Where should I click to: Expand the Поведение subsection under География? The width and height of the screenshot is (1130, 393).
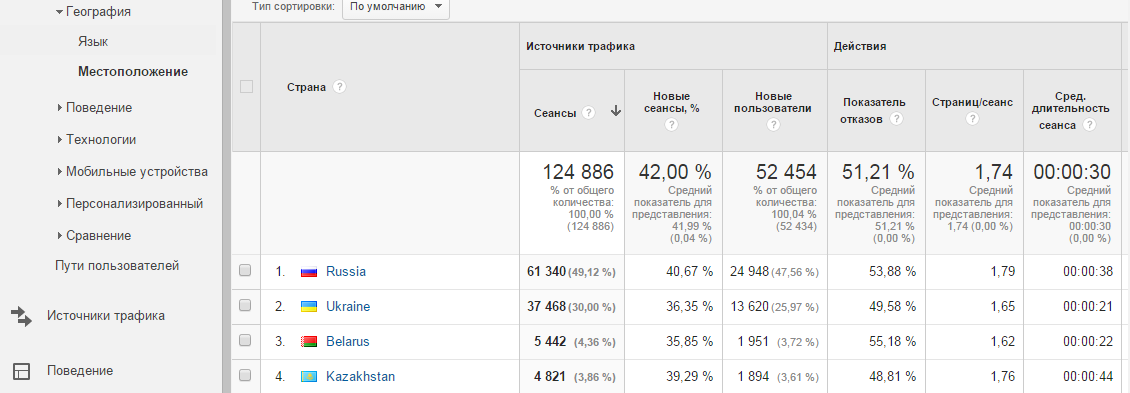(60, 107)
